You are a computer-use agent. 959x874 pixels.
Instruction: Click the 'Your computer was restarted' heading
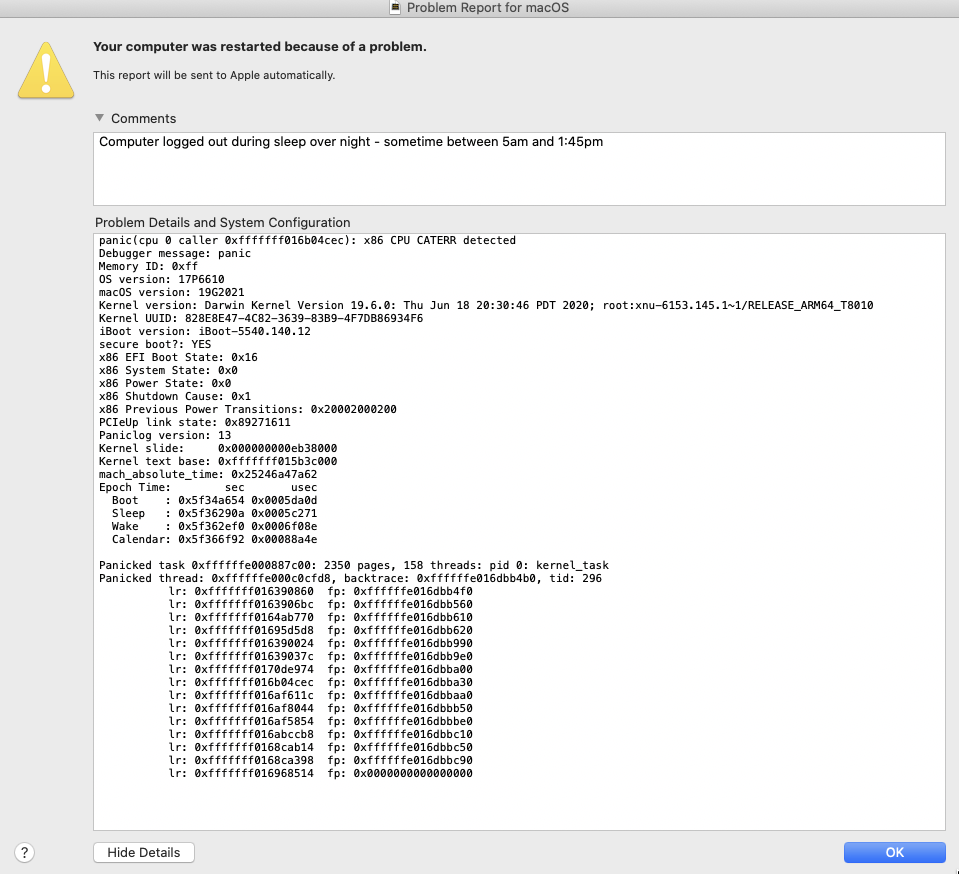tap(259, 46)
